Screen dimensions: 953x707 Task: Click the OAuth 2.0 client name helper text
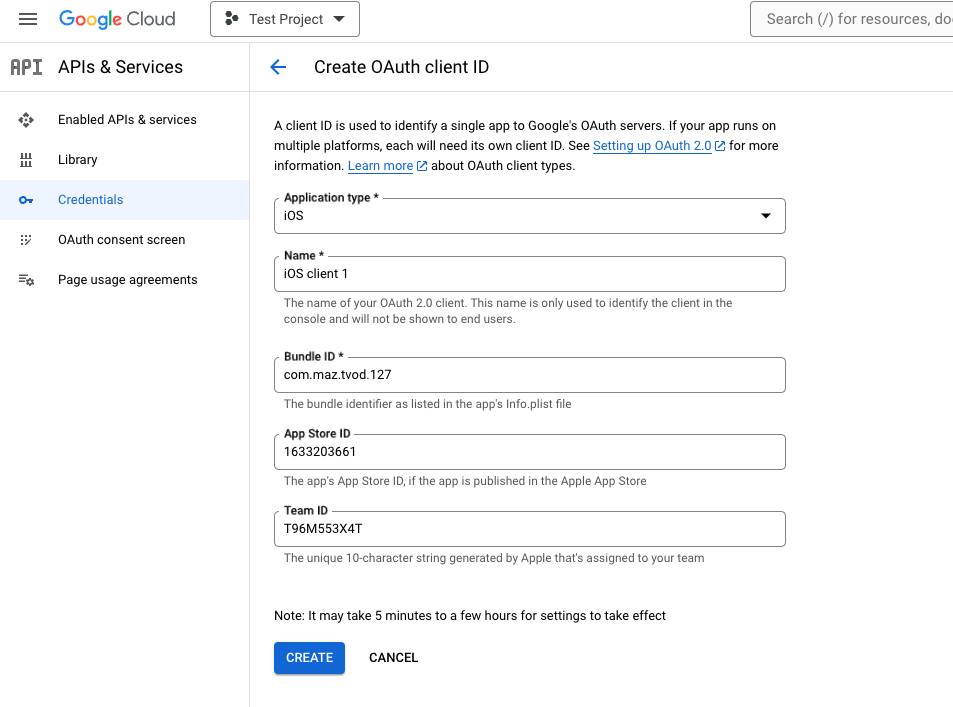(508, 311)
